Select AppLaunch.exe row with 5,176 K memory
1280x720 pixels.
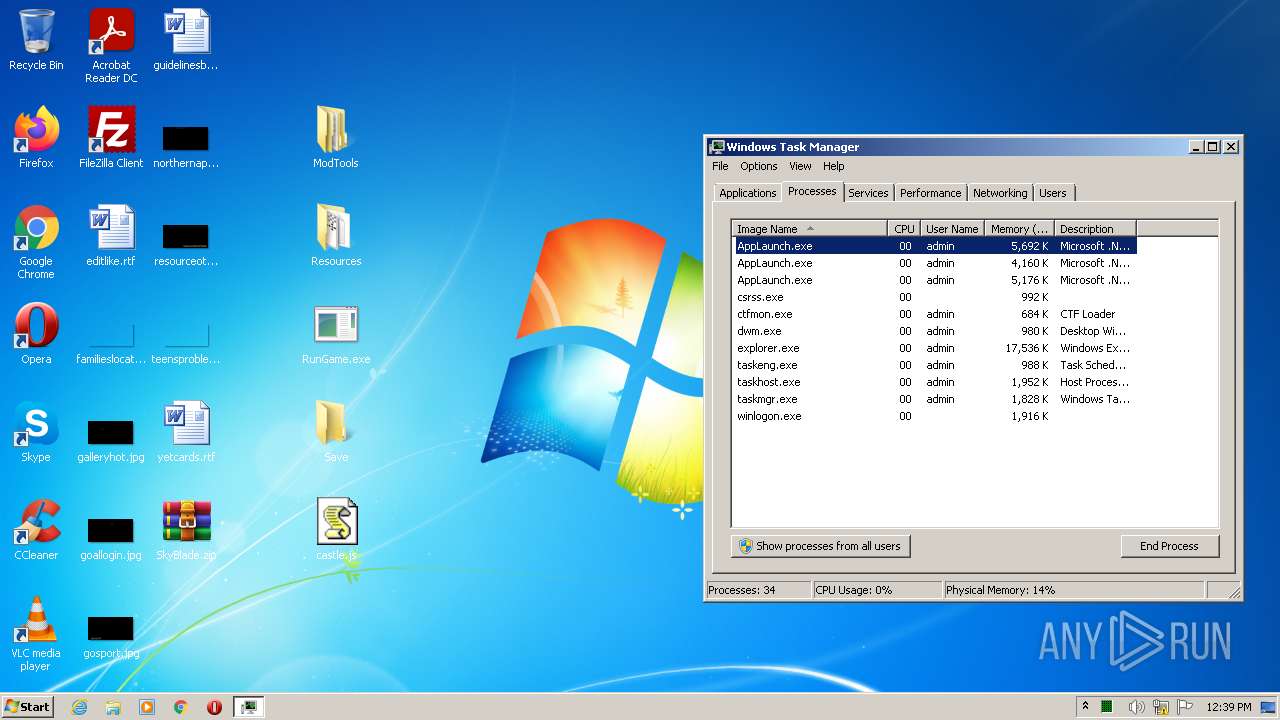point(934,280)
